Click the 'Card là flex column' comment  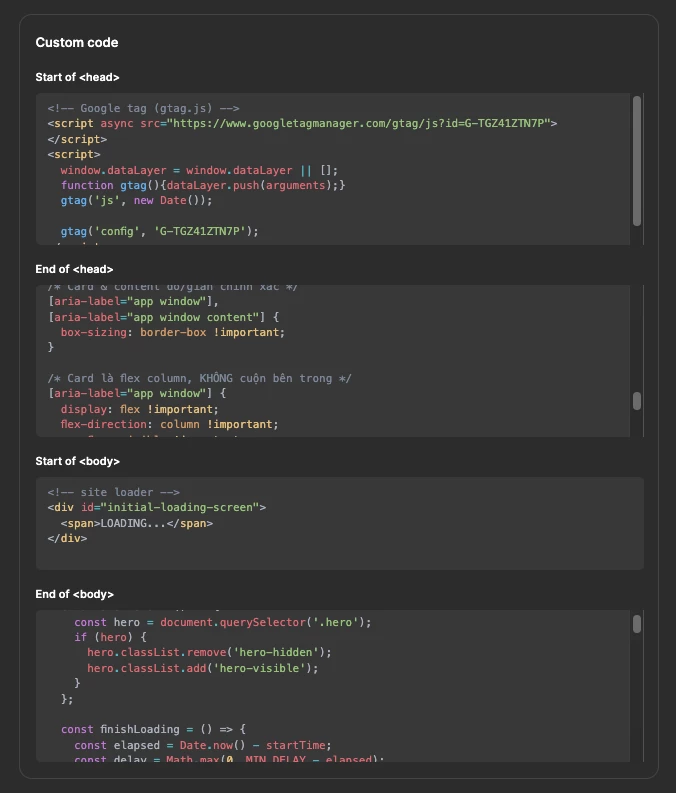pyautogui.click(x=199, y=378)
